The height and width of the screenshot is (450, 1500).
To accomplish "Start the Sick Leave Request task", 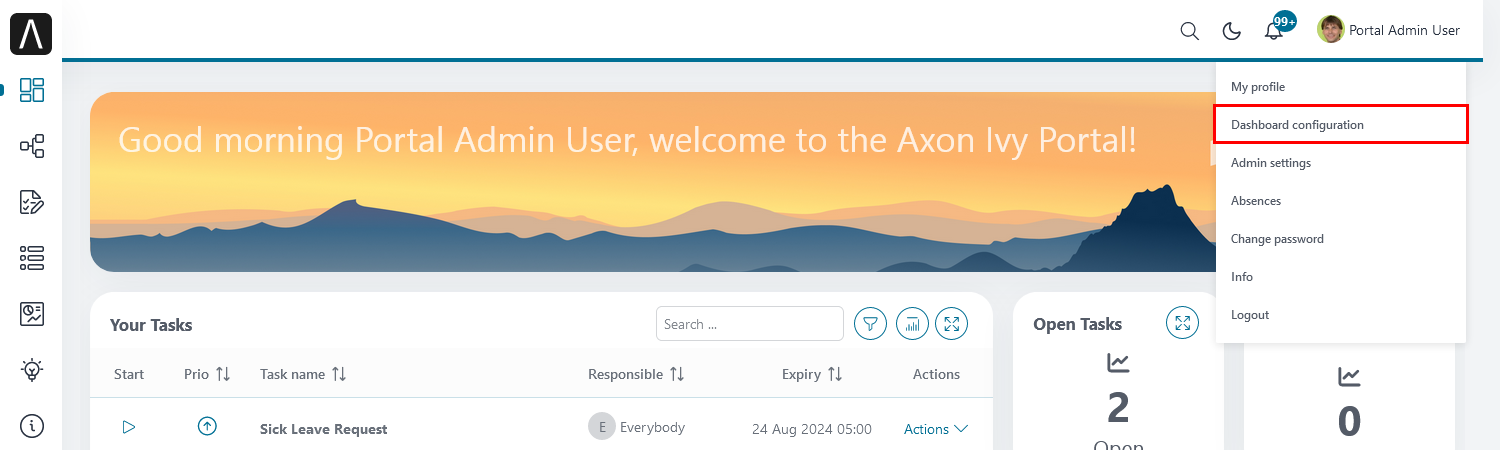I will [128, 427].
